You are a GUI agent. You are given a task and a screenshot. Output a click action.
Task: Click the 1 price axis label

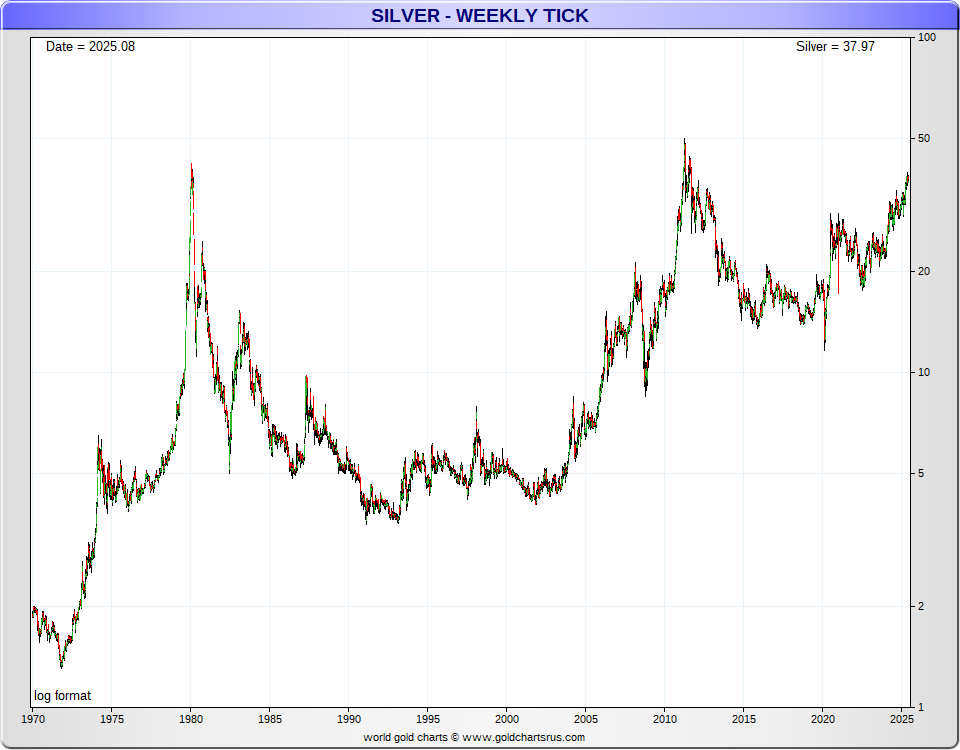pos(921,707)
